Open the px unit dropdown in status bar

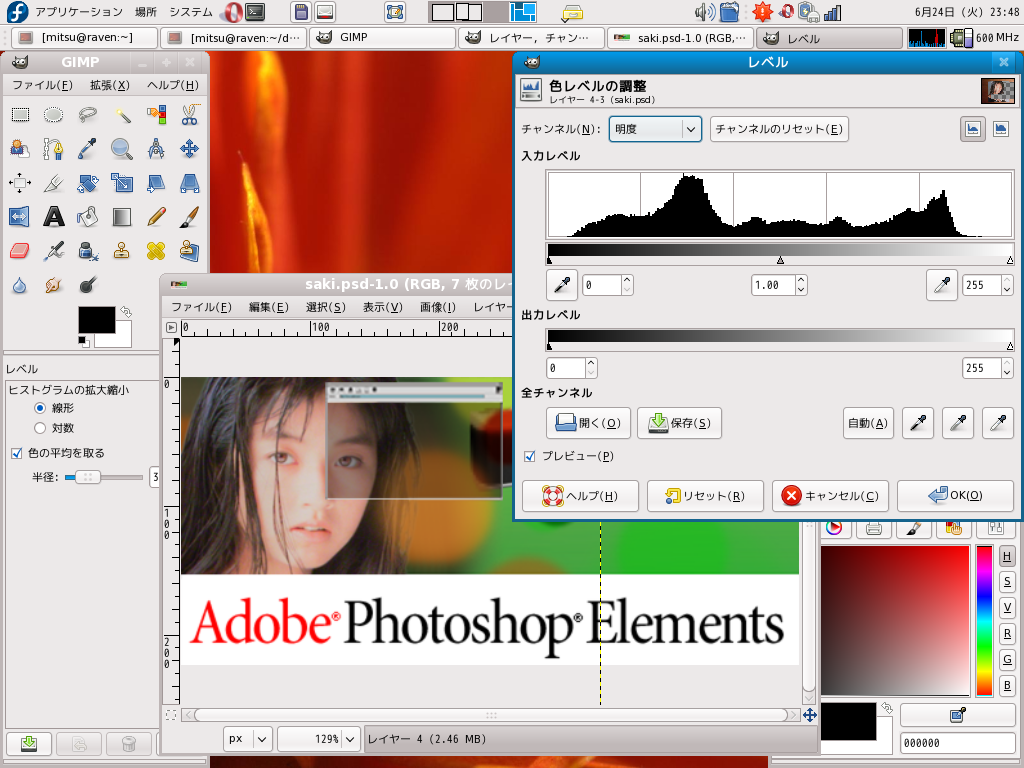click(248, 739)
